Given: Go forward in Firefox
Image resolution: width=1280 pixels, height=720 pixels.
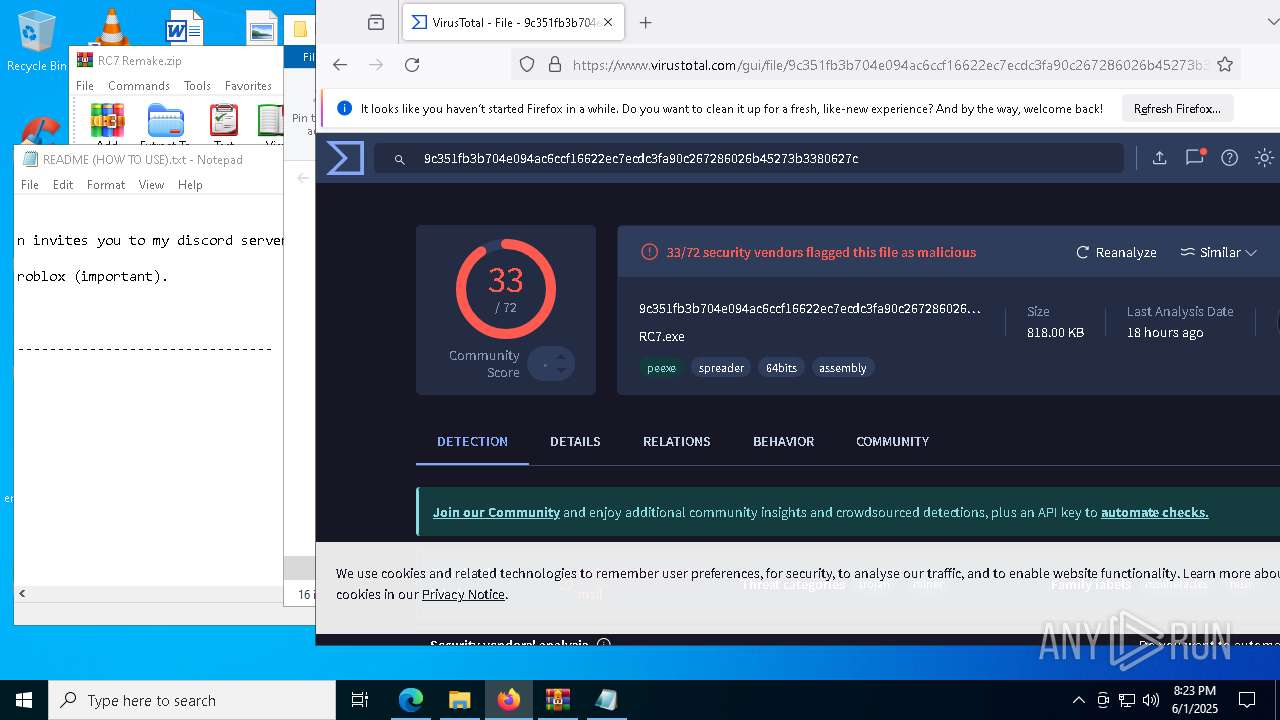Looking at the screenshot, I should (x=376, y=65).
